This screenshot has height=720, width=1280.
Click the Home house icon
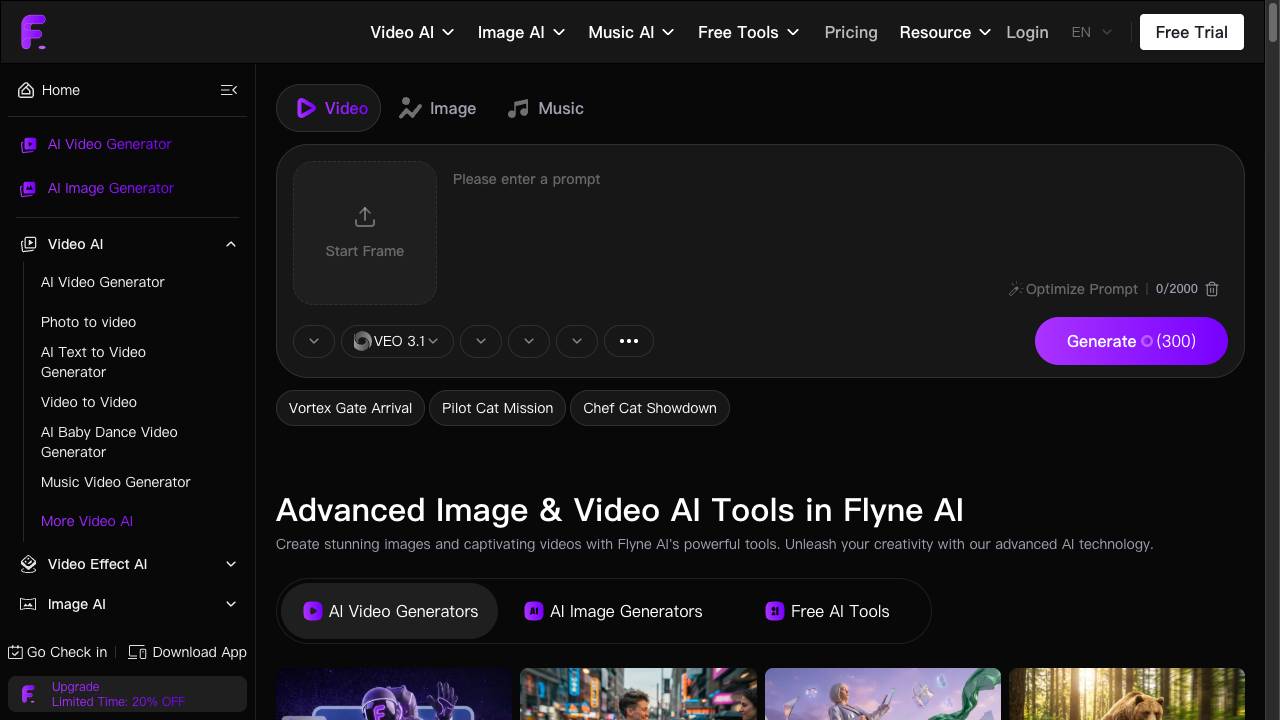click(26, 90)
